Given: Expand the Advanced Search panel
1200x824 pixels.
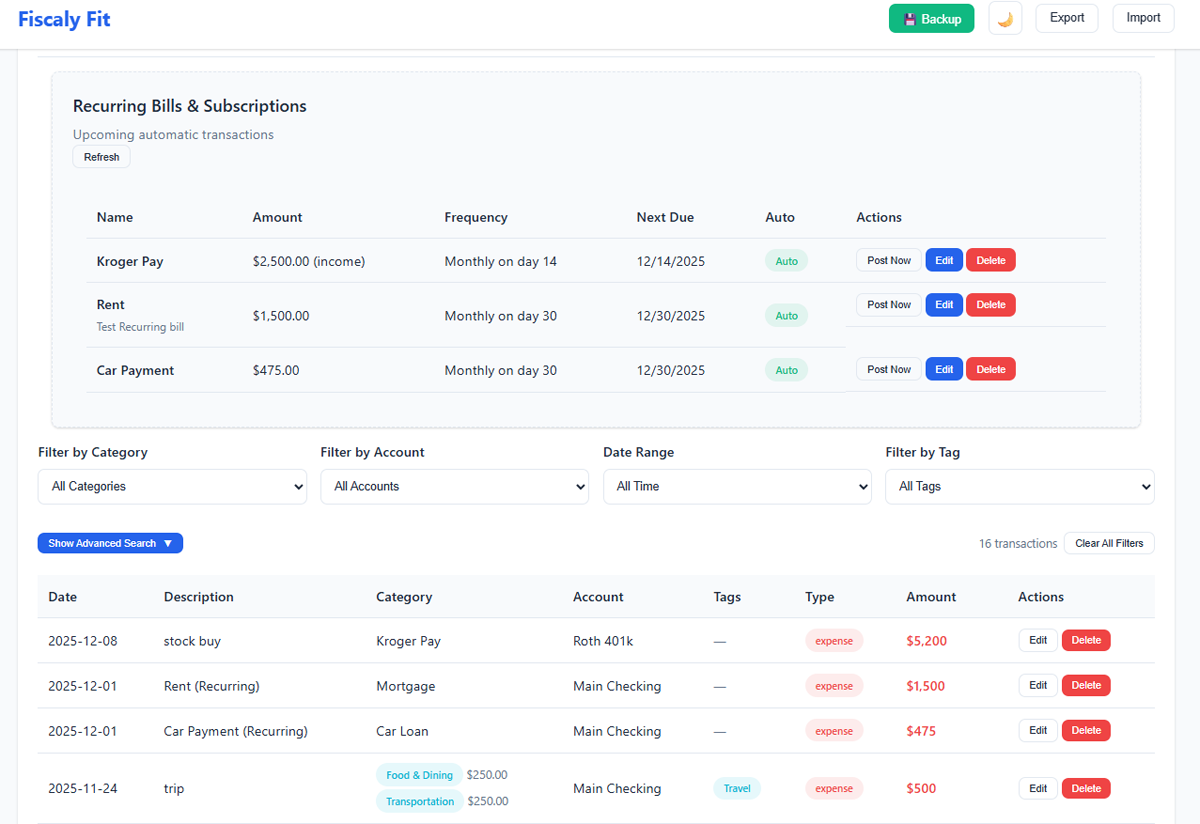Looking at the screenshot, I should pos(110,542).
